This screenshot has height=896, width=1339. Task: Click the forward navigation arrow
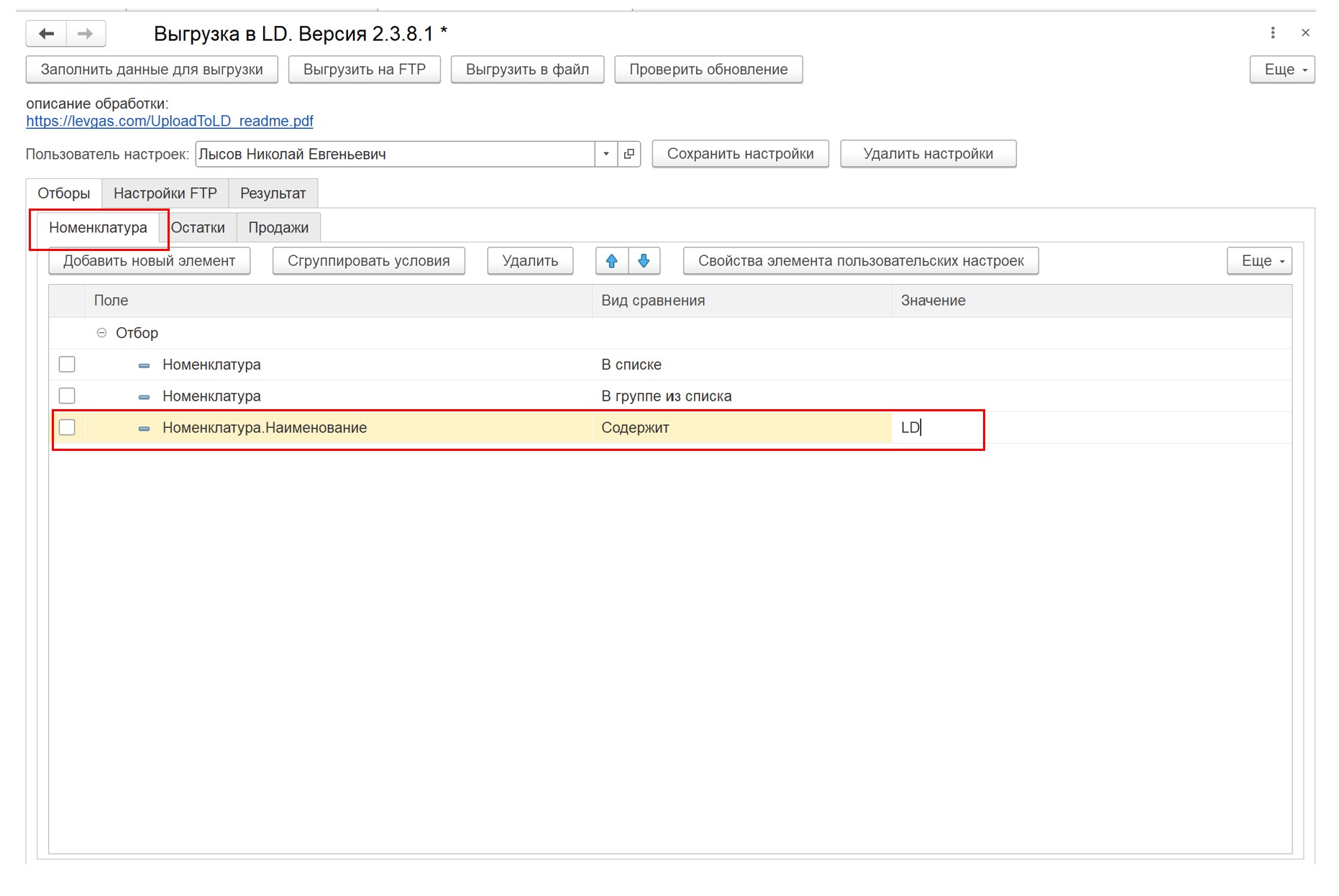pyautogui.click(x=86, y=34)
